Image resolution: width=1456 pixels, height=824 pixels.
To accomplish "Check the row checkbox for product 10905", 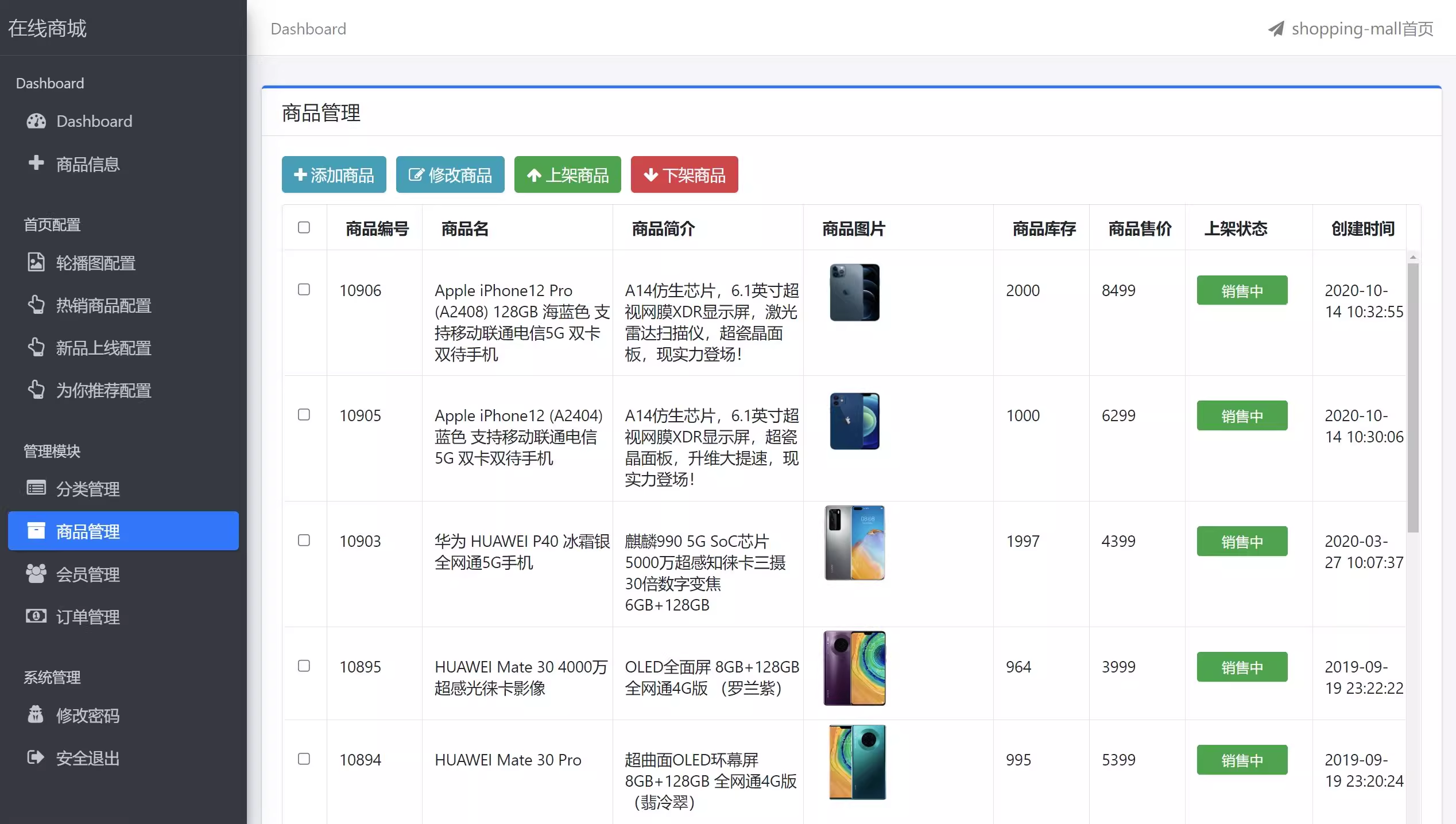I will click(304, 414).
